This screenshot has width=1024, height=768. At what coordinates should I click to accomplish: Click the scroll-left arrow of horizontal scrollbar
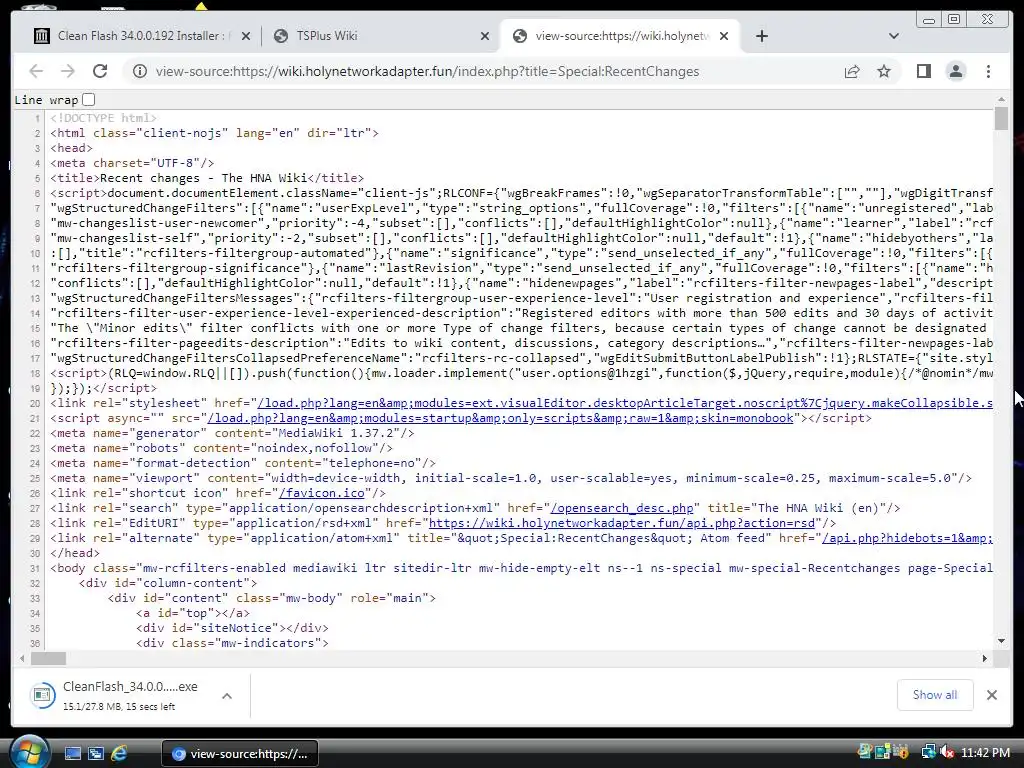(22, 658)
